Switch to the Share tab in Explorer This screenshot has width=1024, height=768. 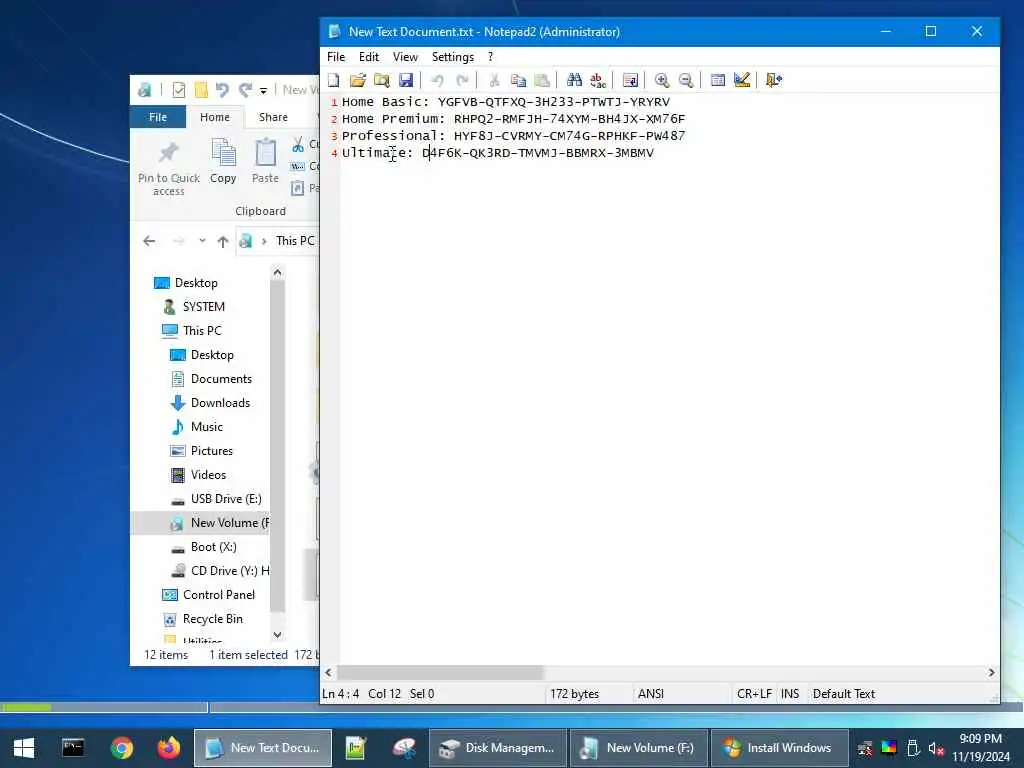pos(273,117)
